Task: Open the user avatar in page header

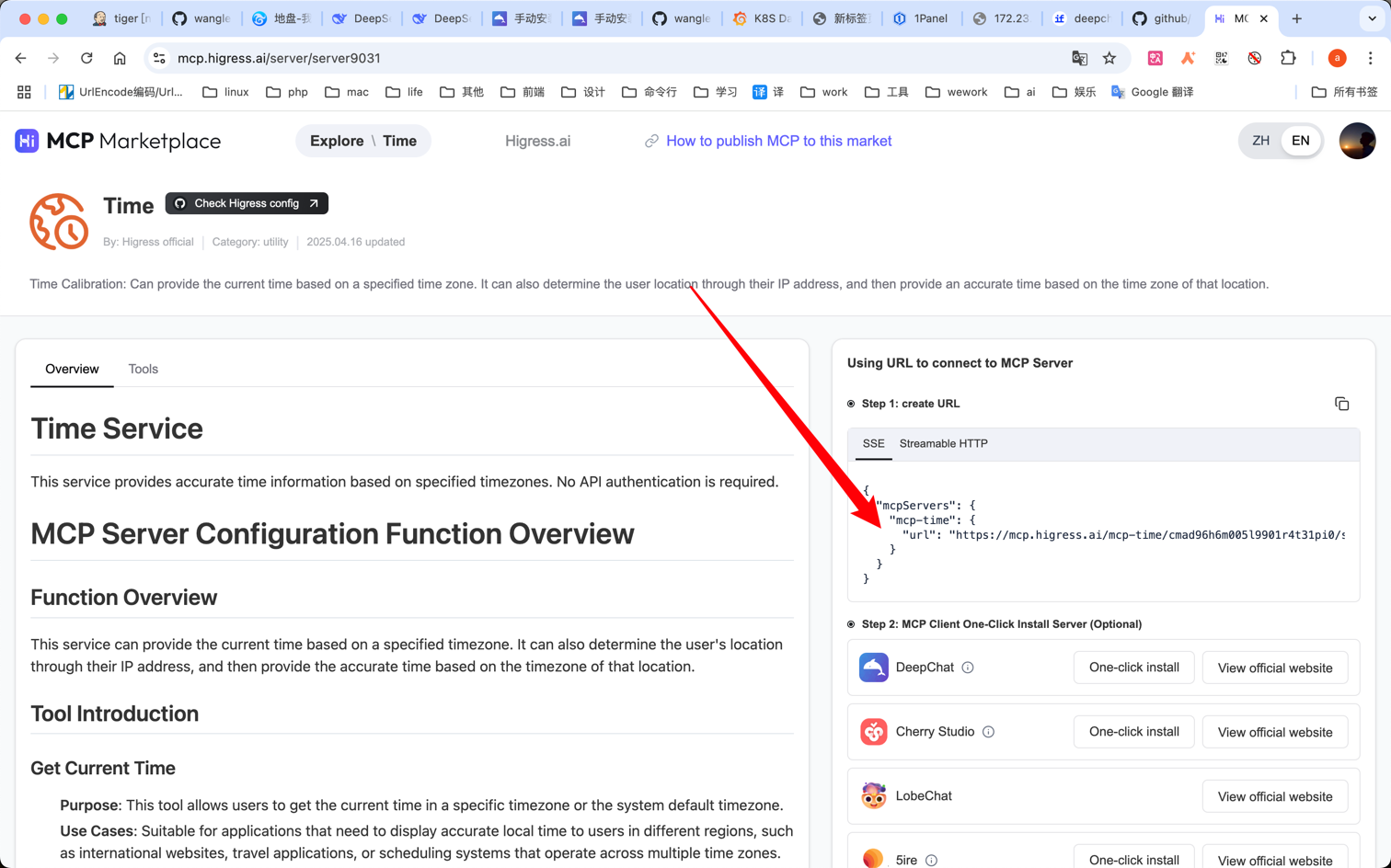Action: 1357,141
